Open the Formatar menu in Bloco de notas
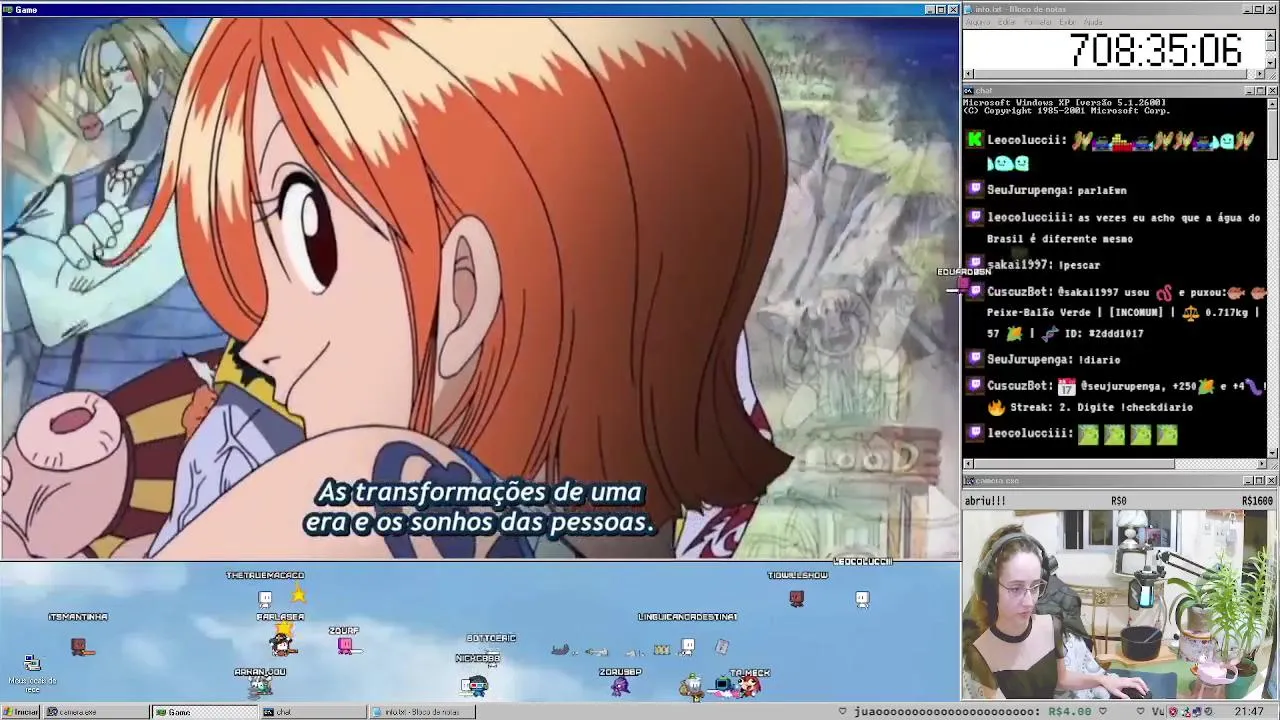 (1038, 22)
